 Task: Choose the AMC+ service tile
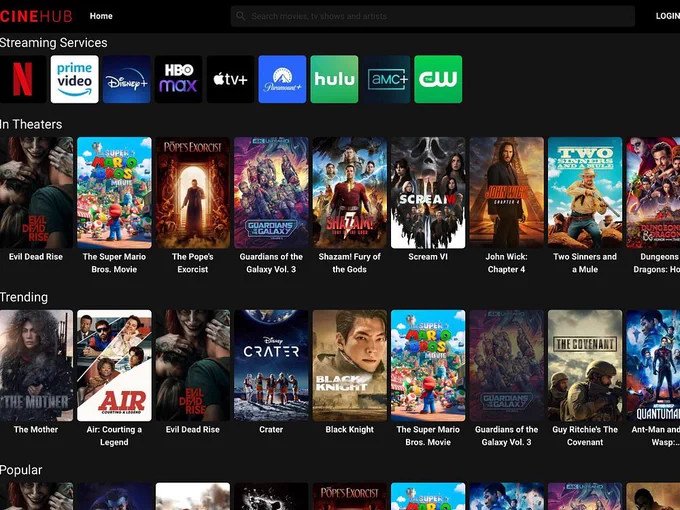pos(386,79)
